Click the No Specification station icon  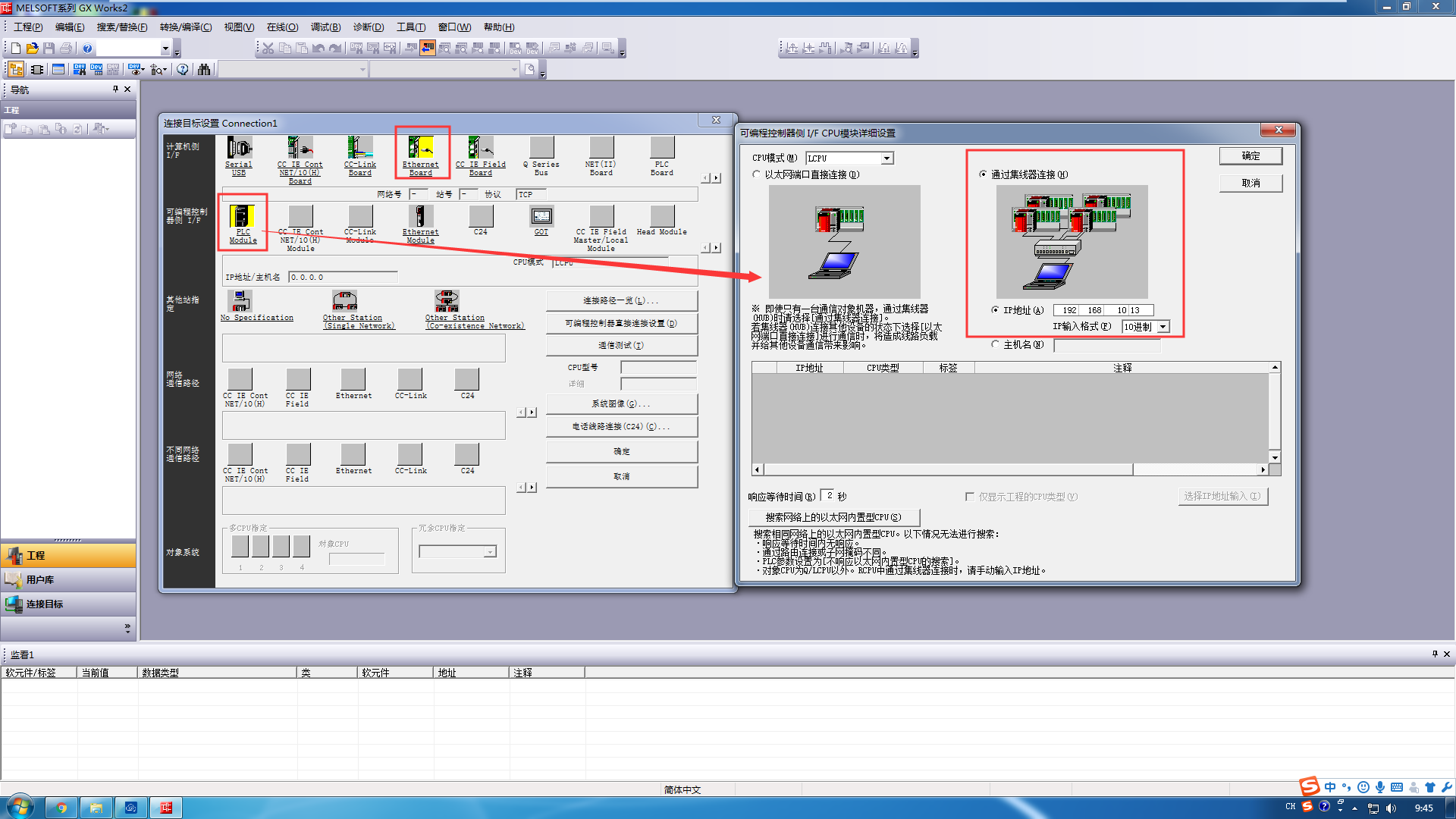pyautogui.click(x=241, y=301)
